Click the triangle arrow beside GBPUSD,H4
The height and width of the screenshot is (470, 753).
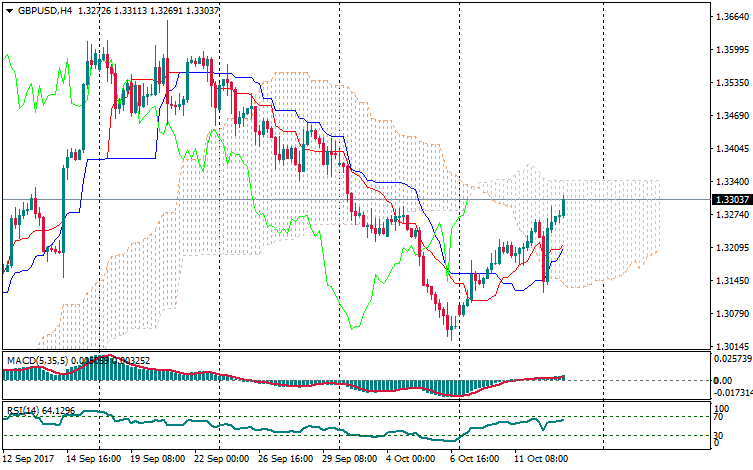[x=9, y=11]
